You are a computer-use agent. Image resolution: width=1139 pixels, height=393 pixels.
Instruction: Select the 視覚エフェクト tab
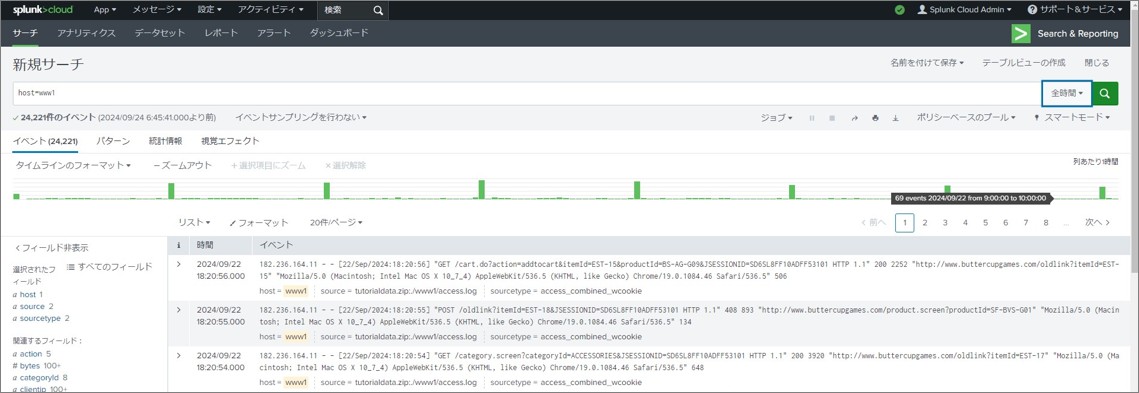tap(230, 141)
